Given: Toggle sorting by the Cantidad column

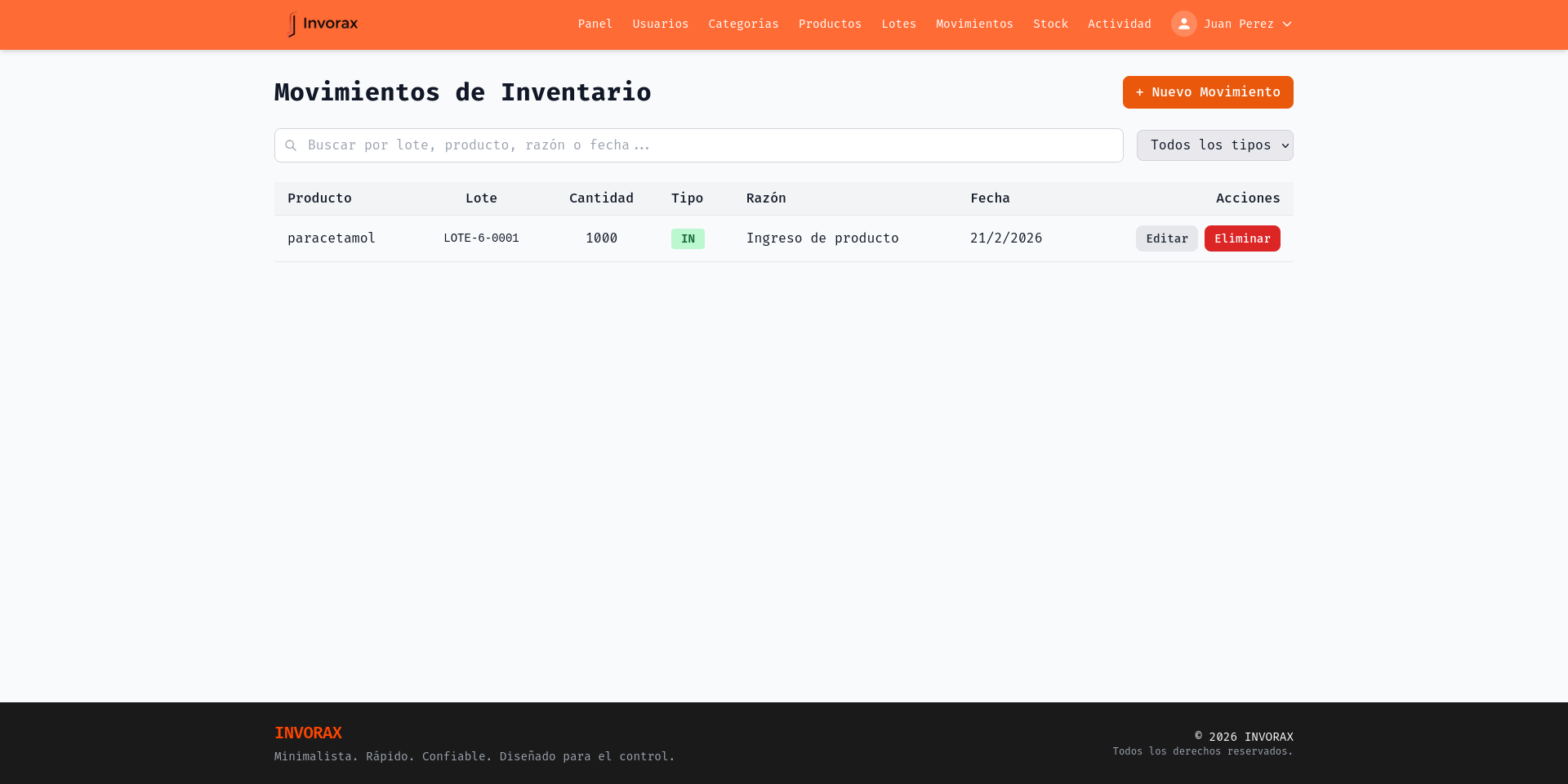Looking at the screenshot, I should (x=601, y=198).
